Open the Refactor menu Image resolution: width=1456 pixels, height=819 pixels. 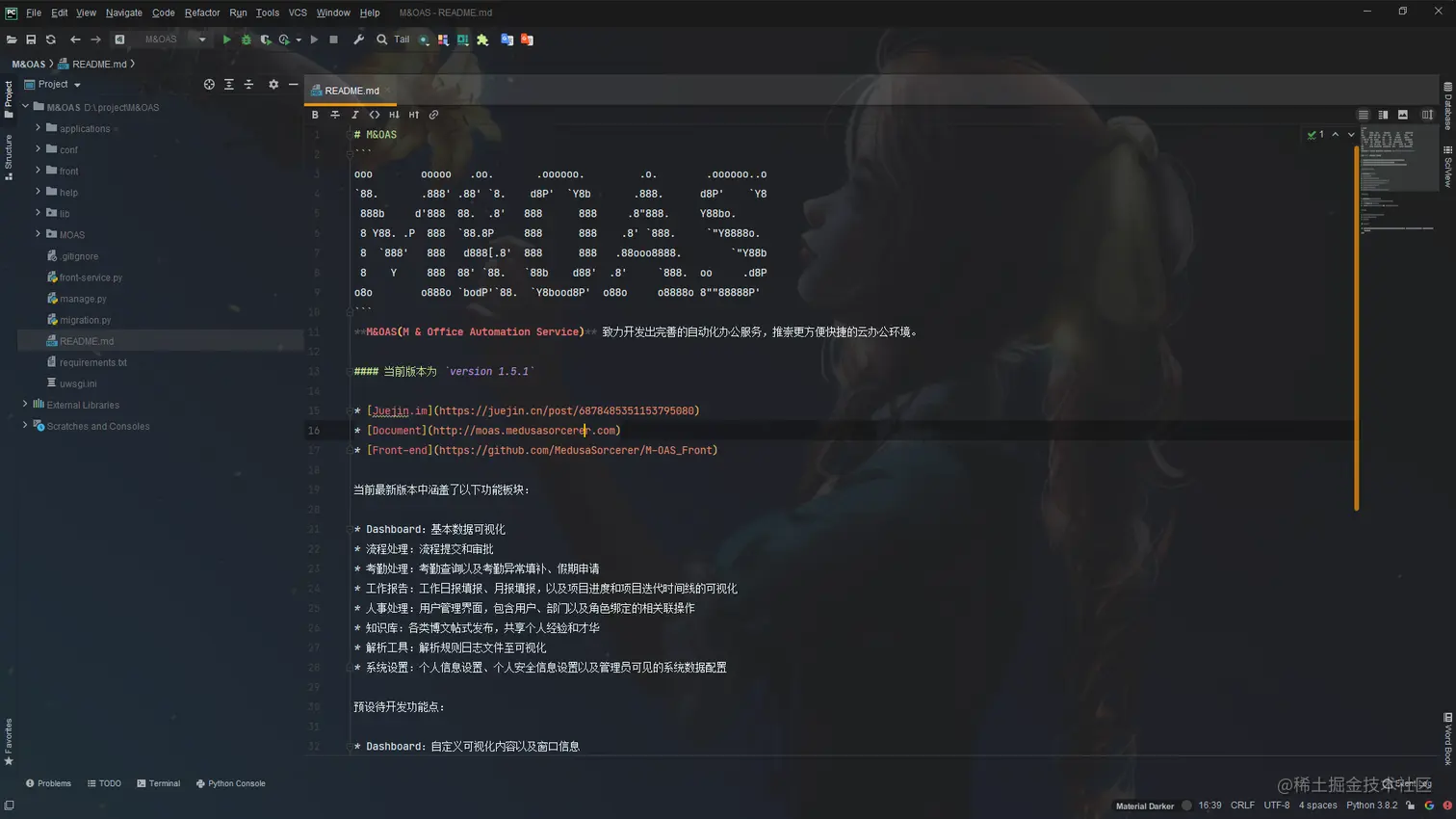click(202, 13)
